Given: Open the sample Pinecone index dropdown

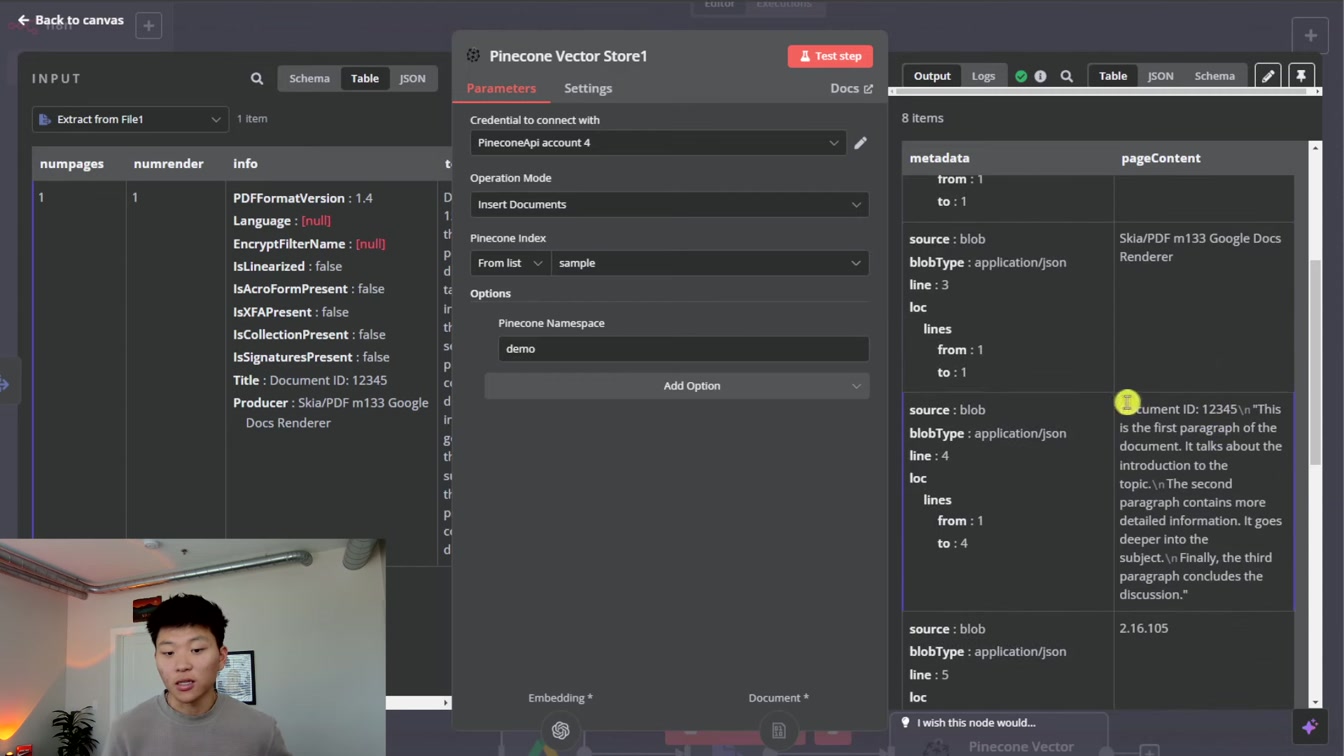Looking at the screenshot, I should (x=710, y=263).
